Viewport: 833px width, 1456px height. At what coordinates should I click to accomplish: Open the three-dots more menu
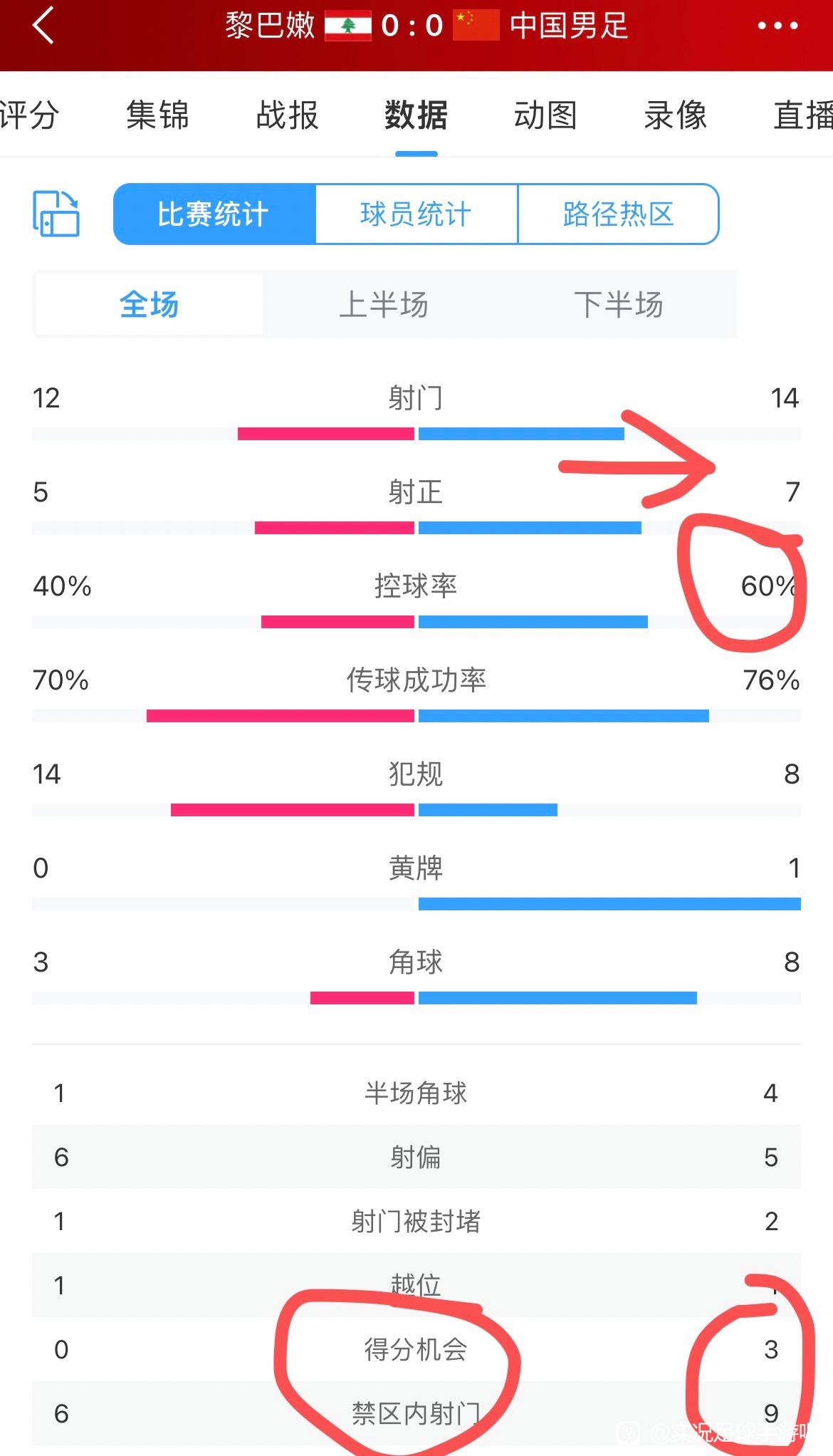point(777,26)
